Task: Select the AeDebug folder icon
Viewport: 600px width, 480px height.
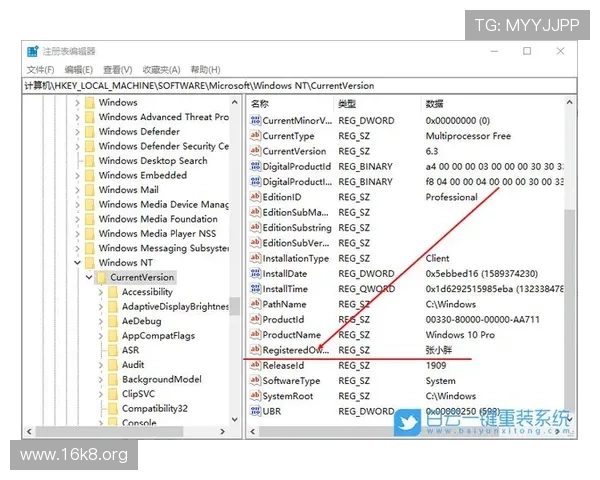Action: point(112,321)
